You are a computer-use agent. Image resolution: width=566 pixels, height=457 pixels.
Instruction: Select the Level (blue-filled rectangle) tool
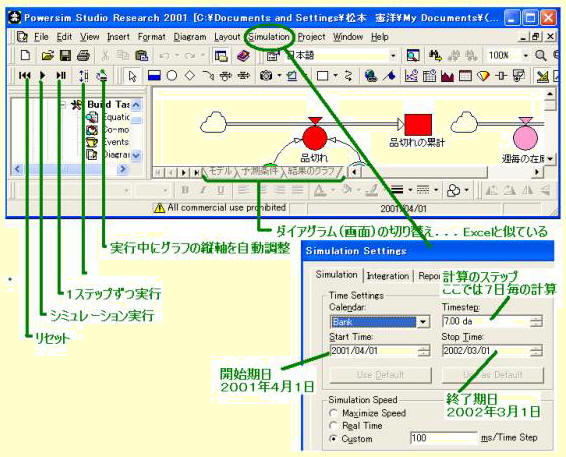pos(154,75)
